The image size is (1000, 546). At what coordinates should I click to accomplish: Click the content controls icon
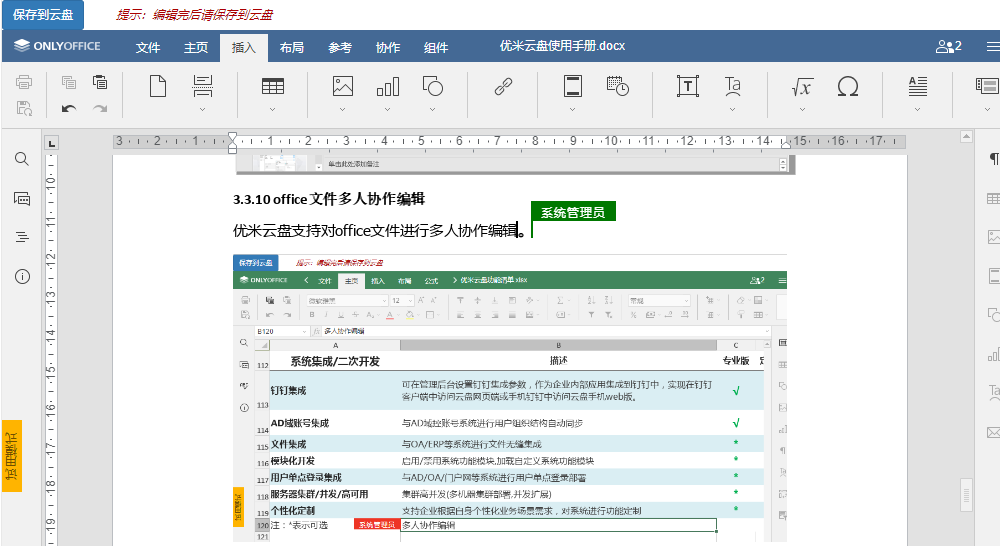987,86
